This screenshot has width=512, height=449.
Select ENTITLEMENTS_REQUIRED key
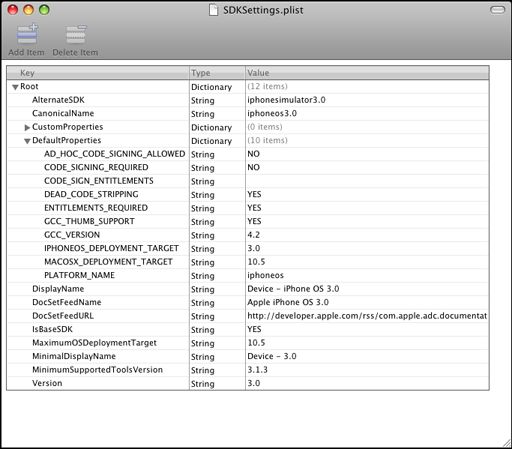[x=96, y=208]
